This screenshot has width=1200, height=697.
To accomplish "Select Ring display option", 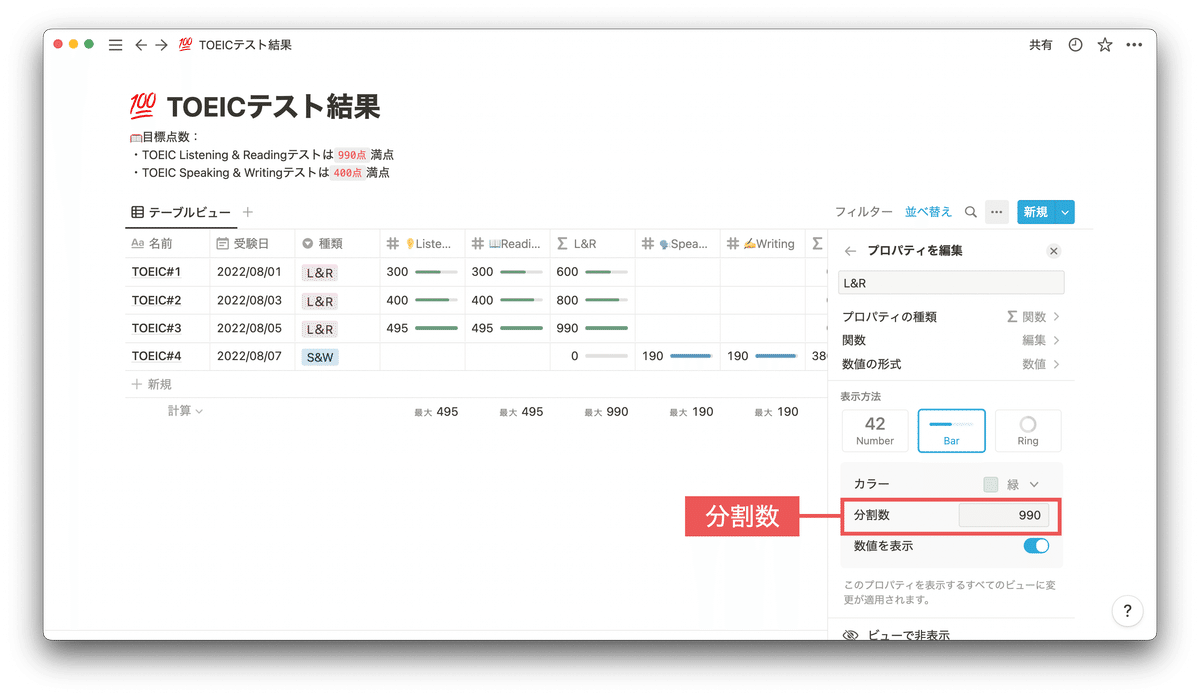I will click(x=1028, y=431).
